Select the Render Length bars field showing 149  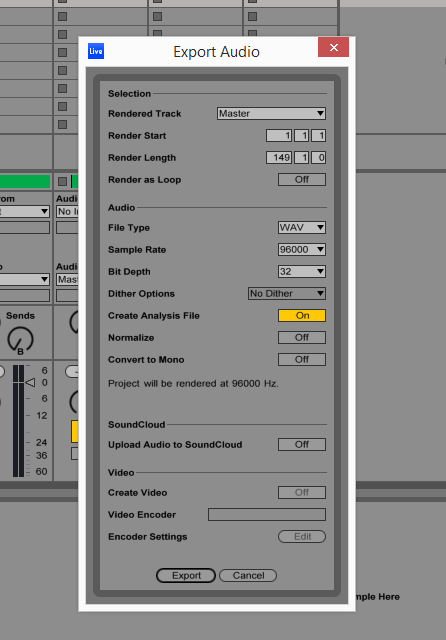(x=279, y=158)
